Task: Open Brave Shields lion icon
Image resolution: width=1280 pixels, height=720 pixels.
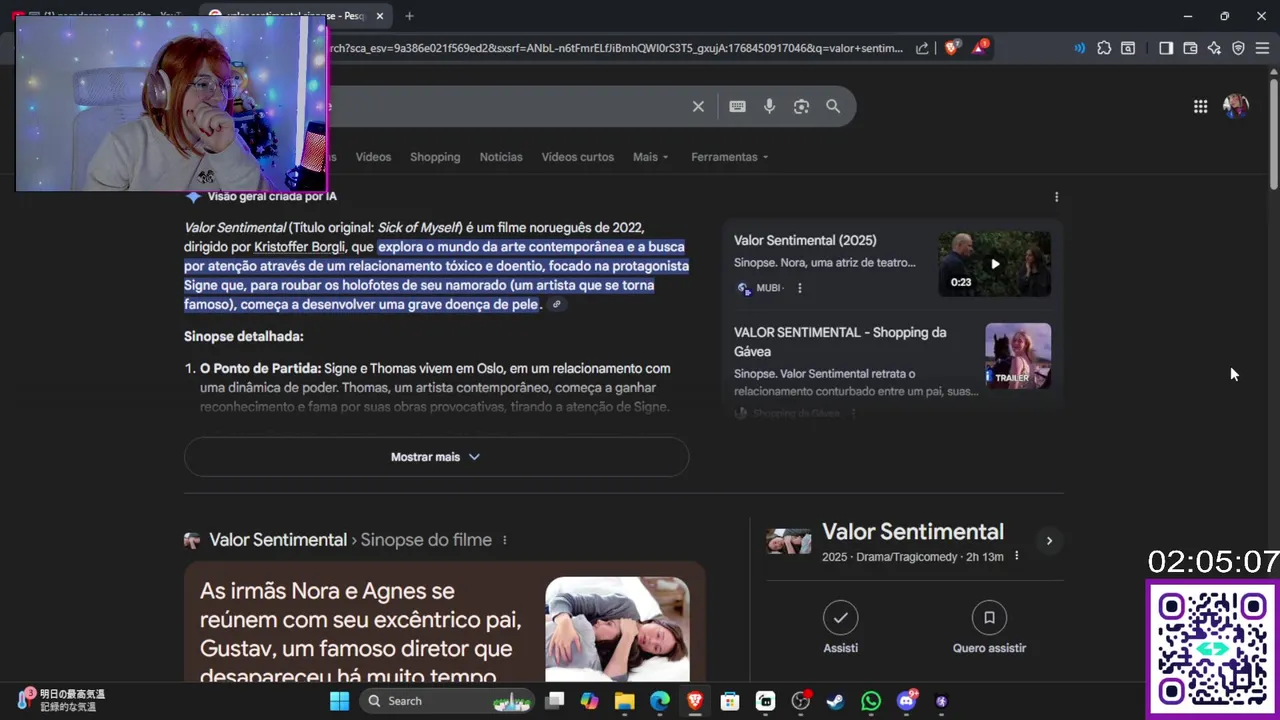Action: tap(952, 47)
